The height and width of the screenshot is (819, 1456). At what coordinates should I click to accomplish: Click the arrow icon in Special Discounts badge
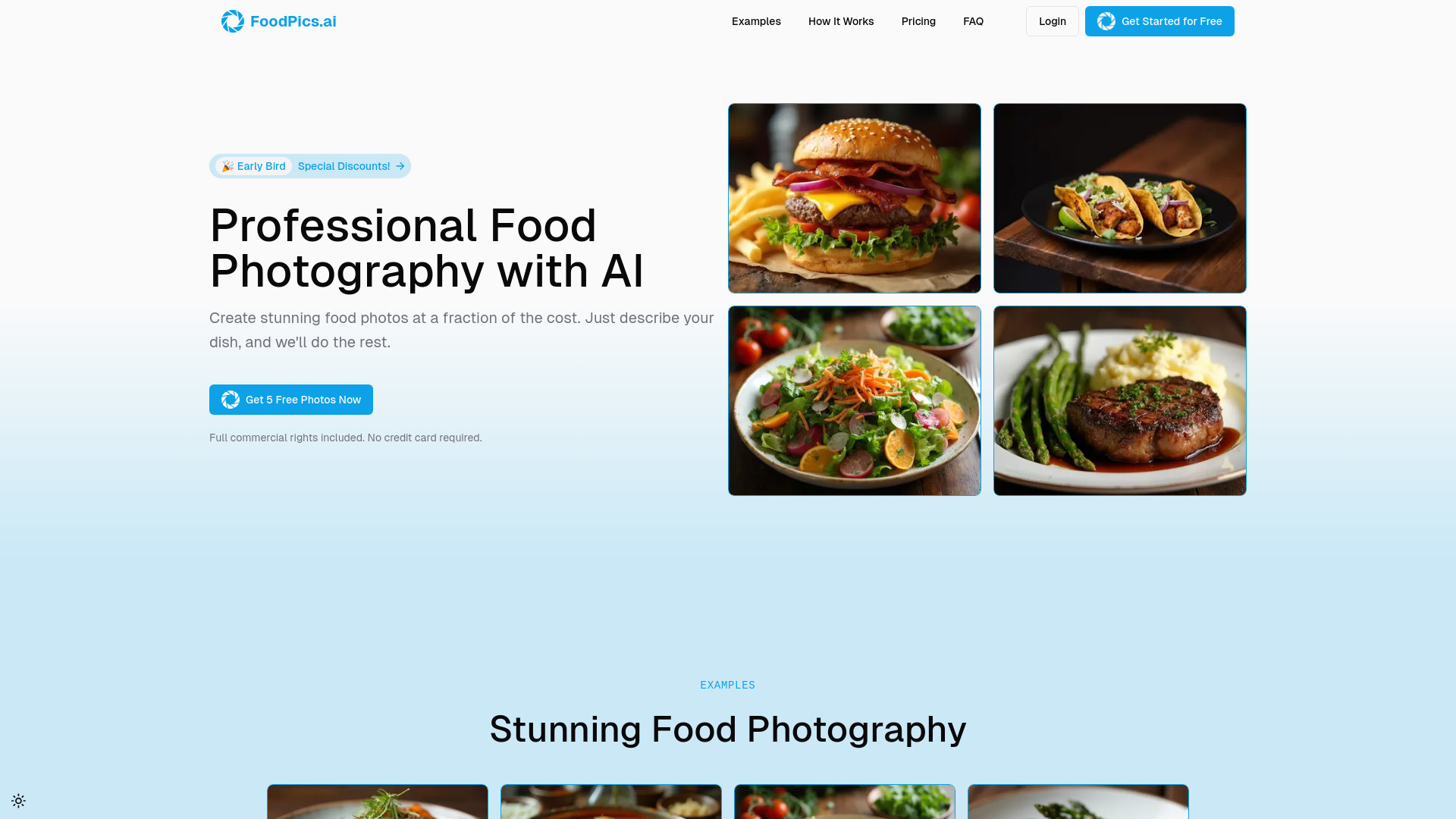pos(400,166)
